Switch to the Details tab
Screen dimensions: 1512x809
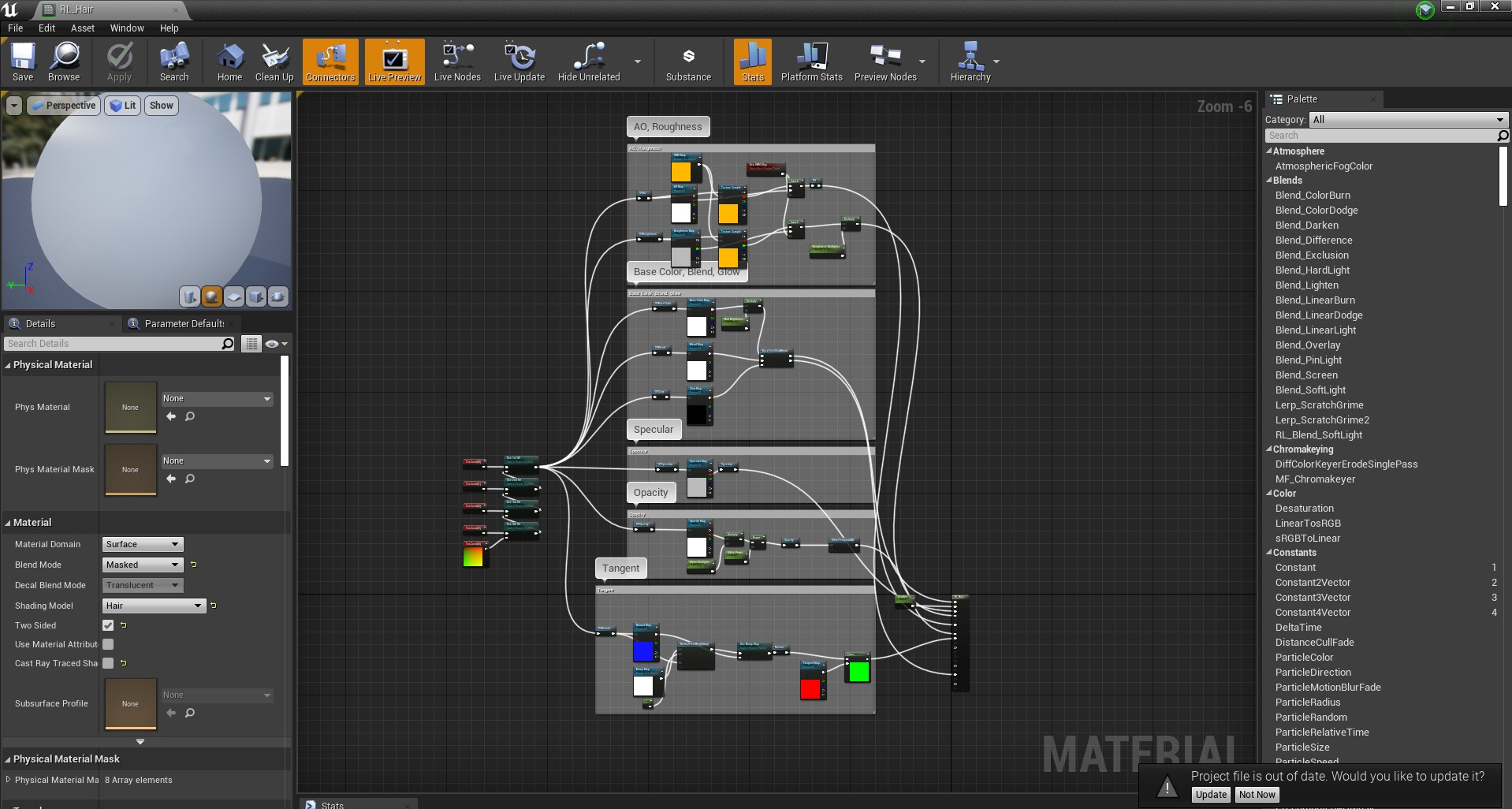pyautogui.click(x=40, y=323)
